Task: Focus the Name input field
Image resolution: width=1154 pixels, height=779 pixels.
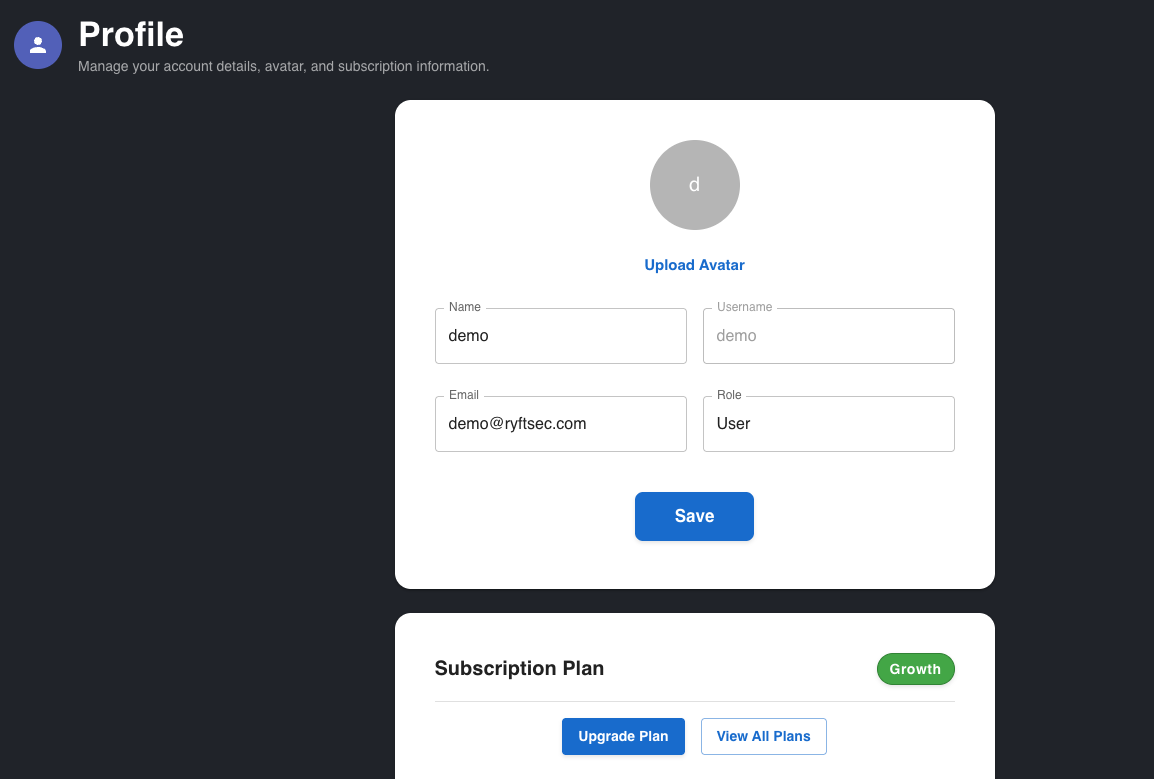Action: tap(560, 336)
